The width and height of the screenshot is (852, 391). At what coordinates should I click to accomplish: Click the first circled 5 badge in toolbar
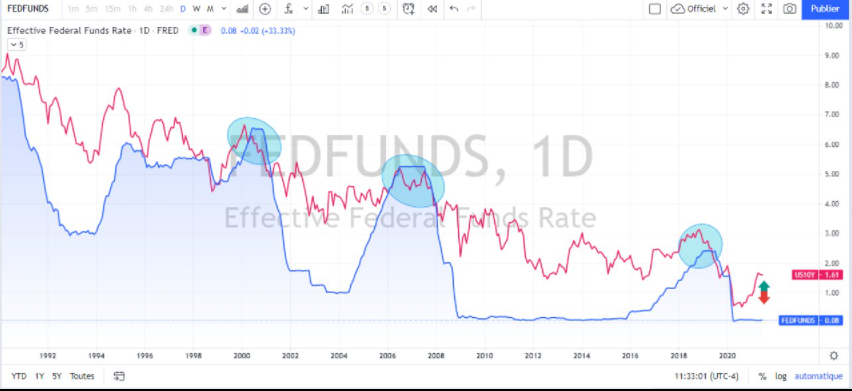point(367,9)
